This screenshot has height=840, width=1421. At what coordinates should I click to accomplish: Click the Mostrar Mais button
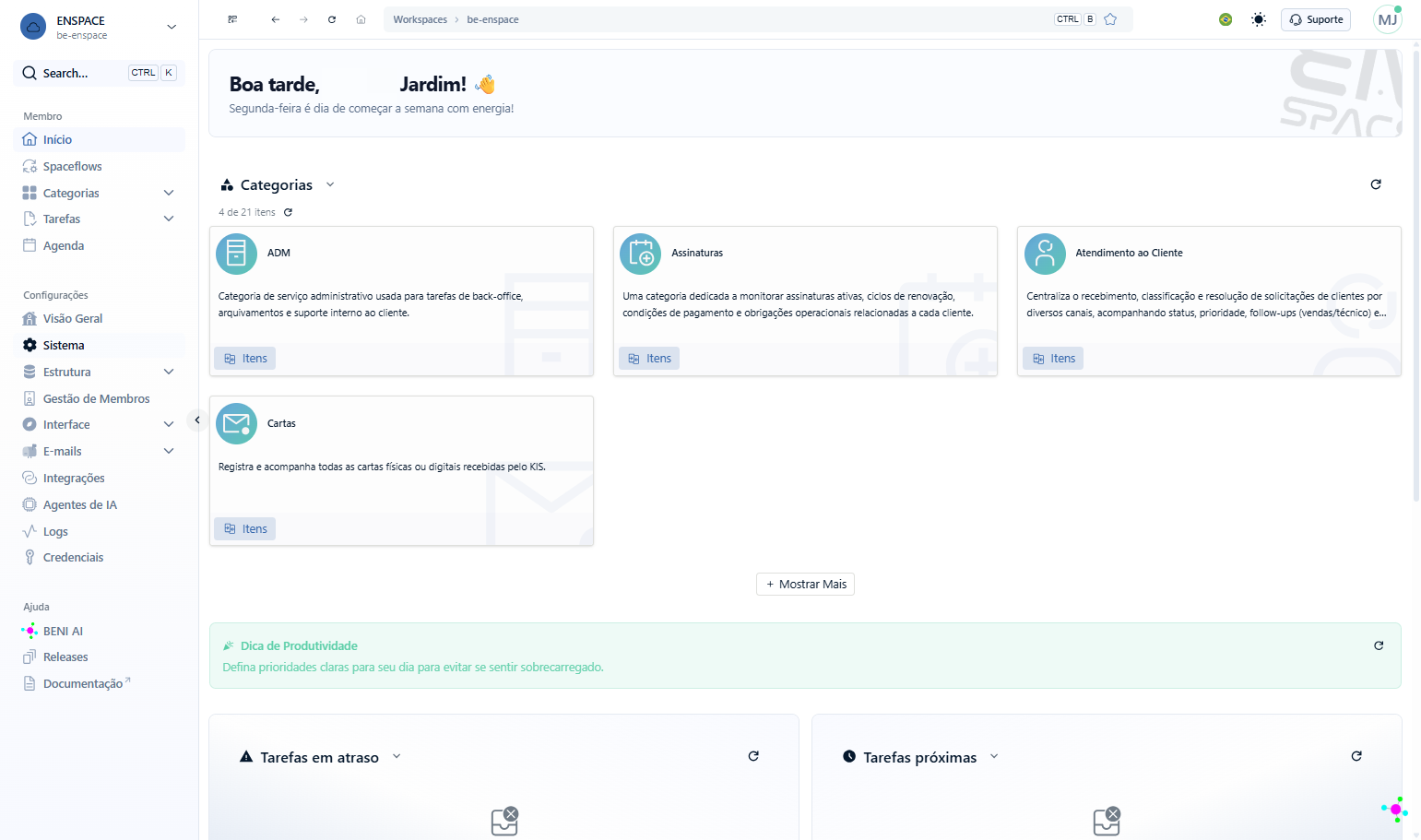805,584
